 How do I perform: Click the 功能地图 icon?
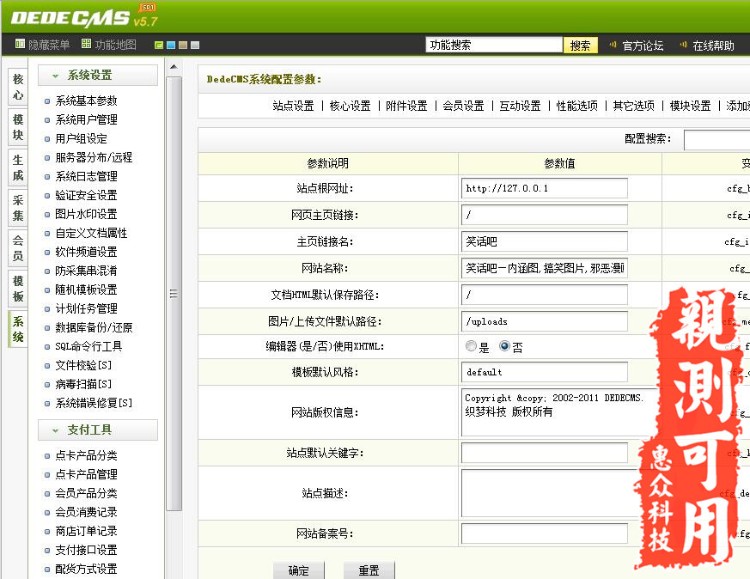pyautogui.click(x=86, y=44)
